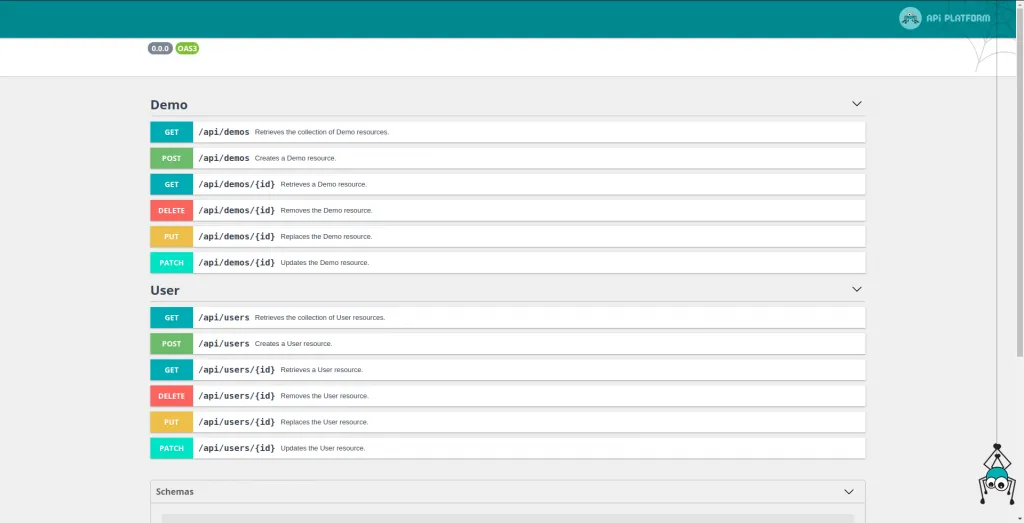The width and height of the screenshot is (1024, 523).
Task: Click the spider mascot illustration
Action: click(995, 475)
